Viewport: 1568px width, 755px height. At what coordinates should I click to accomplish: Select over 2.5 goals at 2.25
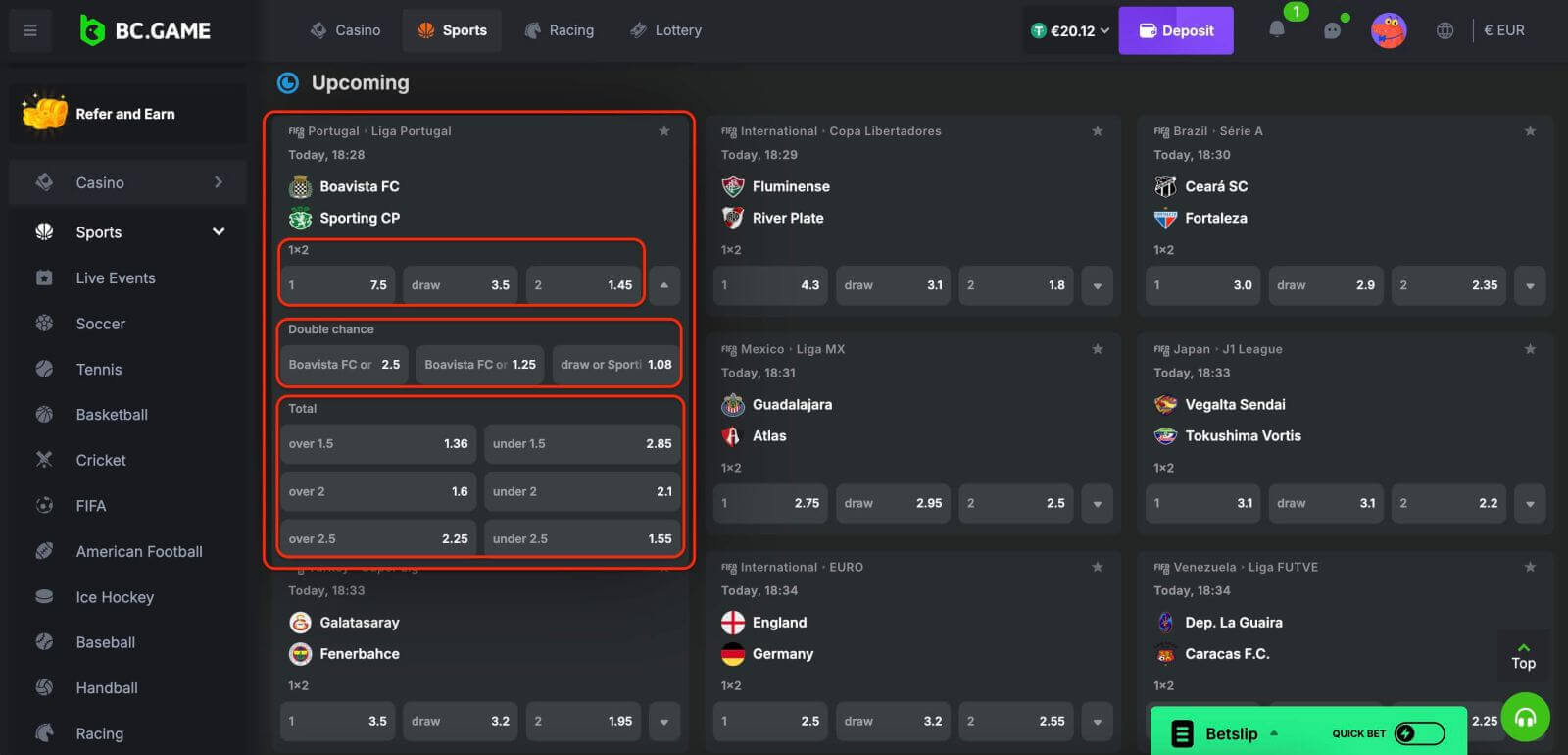pos(378,538)
